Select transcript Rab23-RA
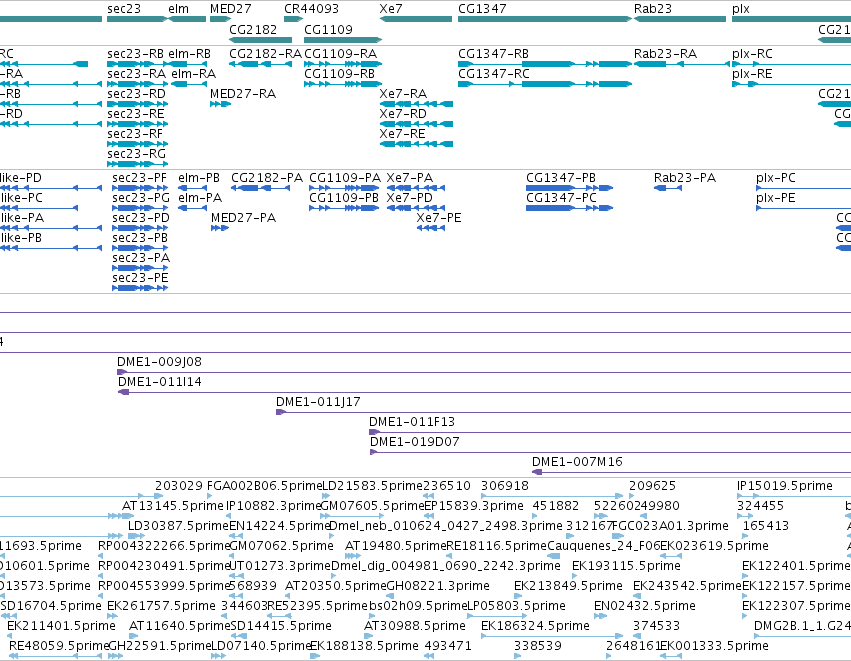This screenshot has height=661, width=851. (x=683, y=64)
